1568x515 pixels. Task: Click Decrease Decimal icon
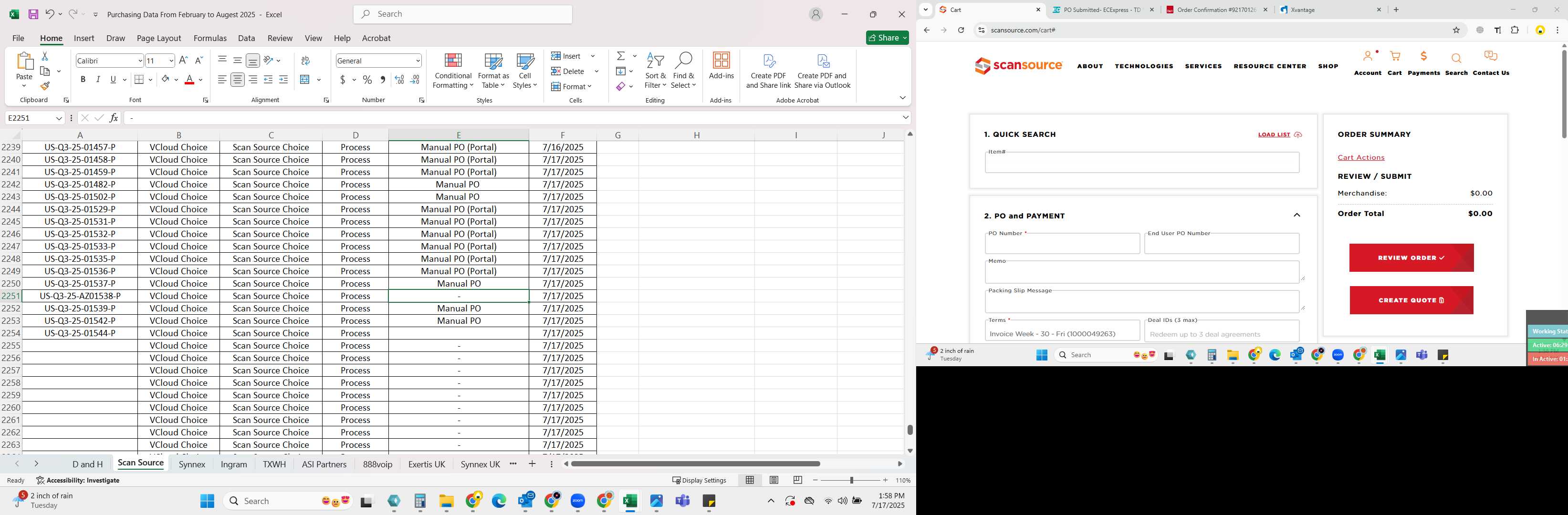coord(415,80)
